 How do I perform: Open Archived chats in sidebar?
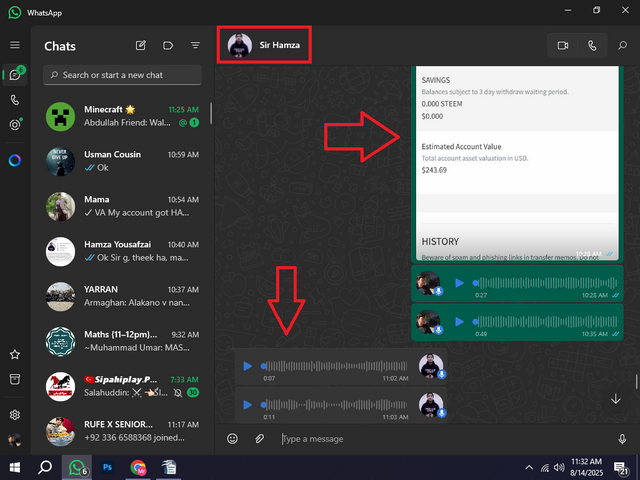pyautogui.click(x=15, y=379)
